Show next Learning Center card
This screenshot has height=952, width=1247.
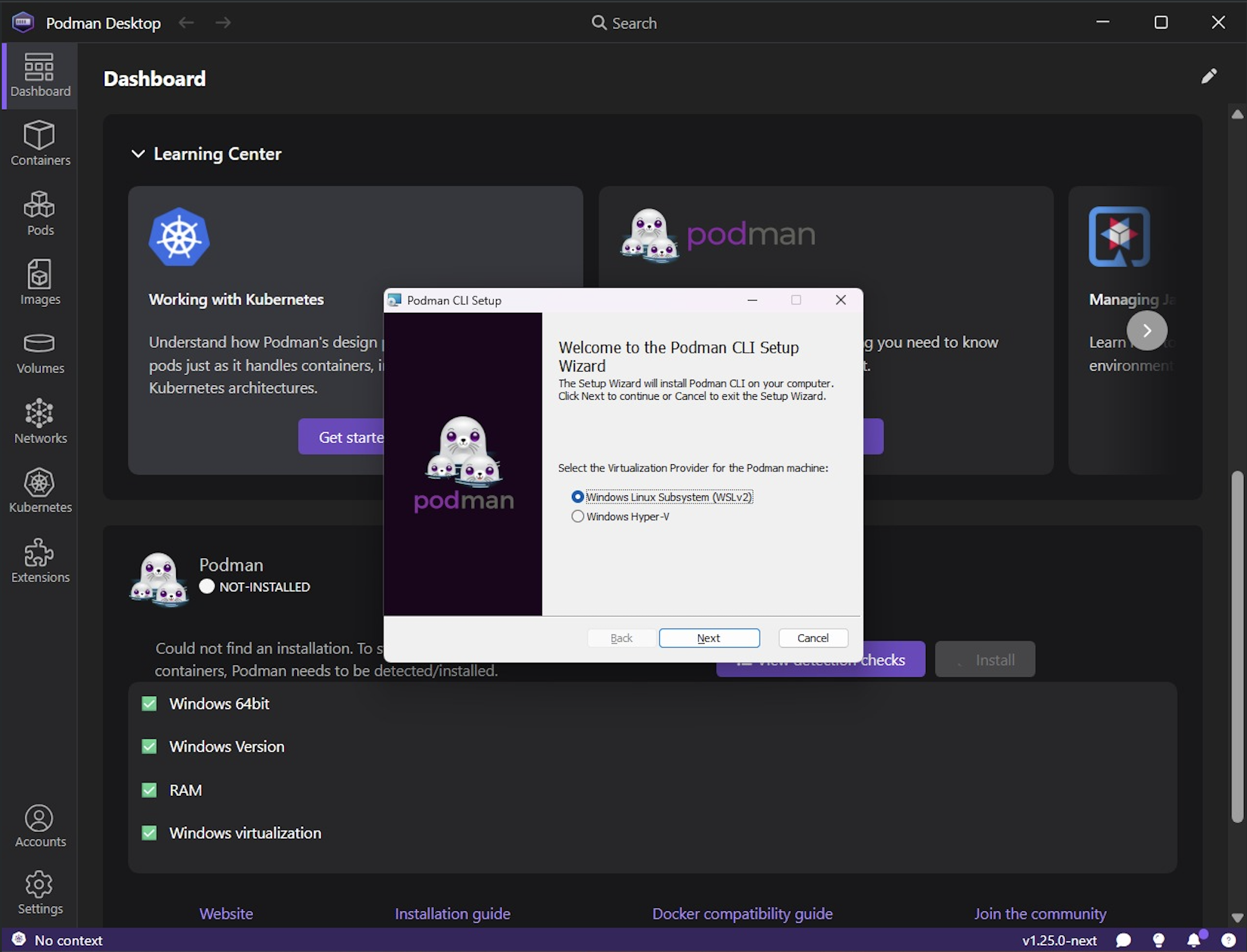pos(1147,330)
